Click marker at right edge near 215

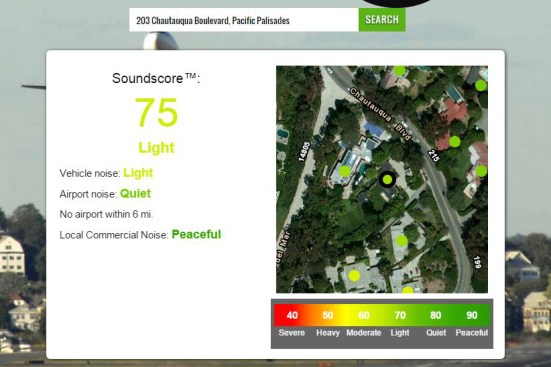481,171
